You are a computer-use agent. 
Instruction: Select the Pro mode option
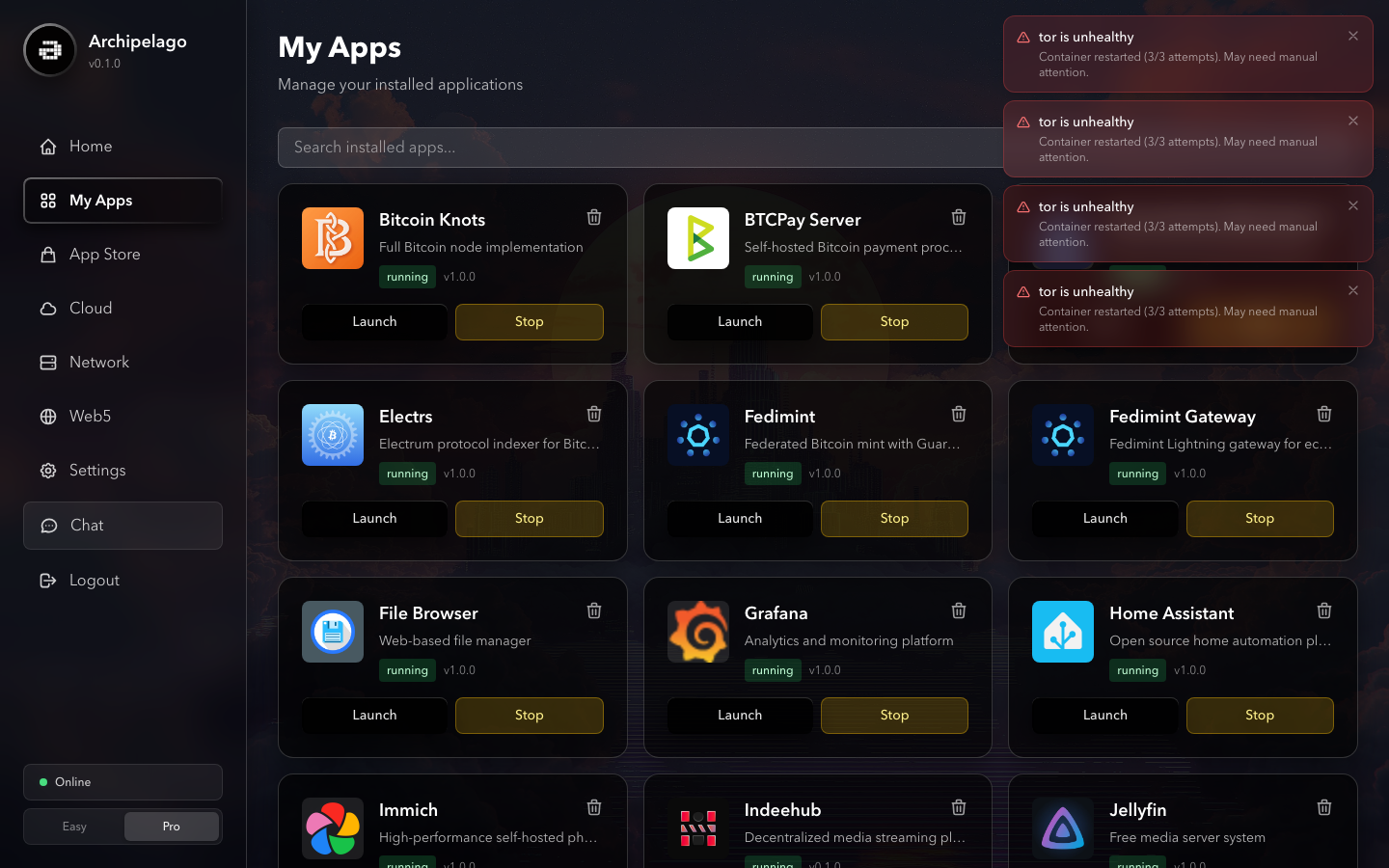point(172,827)
